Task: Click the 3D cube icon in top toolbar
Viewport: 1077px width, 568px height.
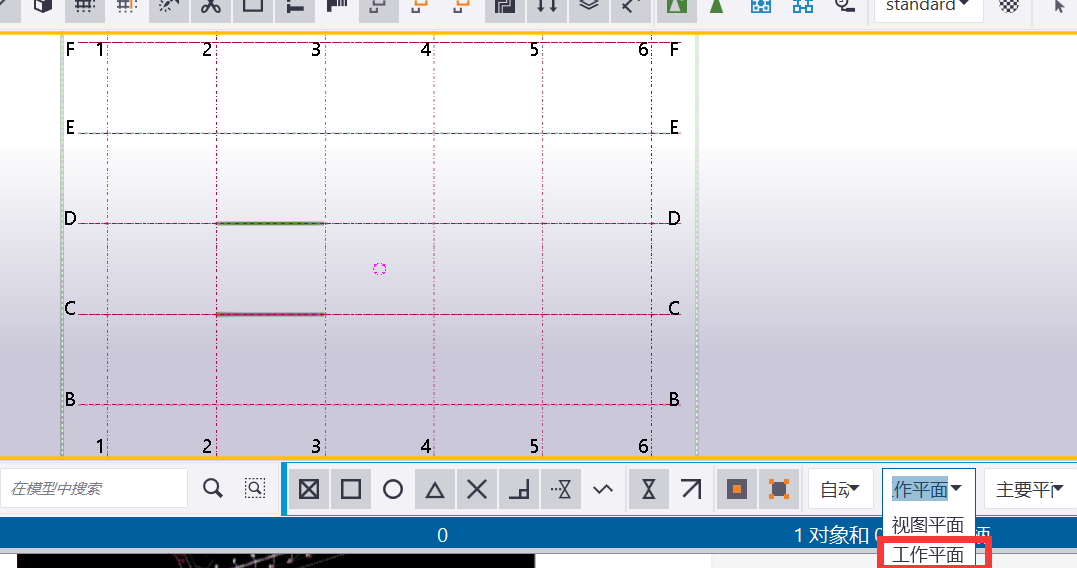Action: pos(43,7)
